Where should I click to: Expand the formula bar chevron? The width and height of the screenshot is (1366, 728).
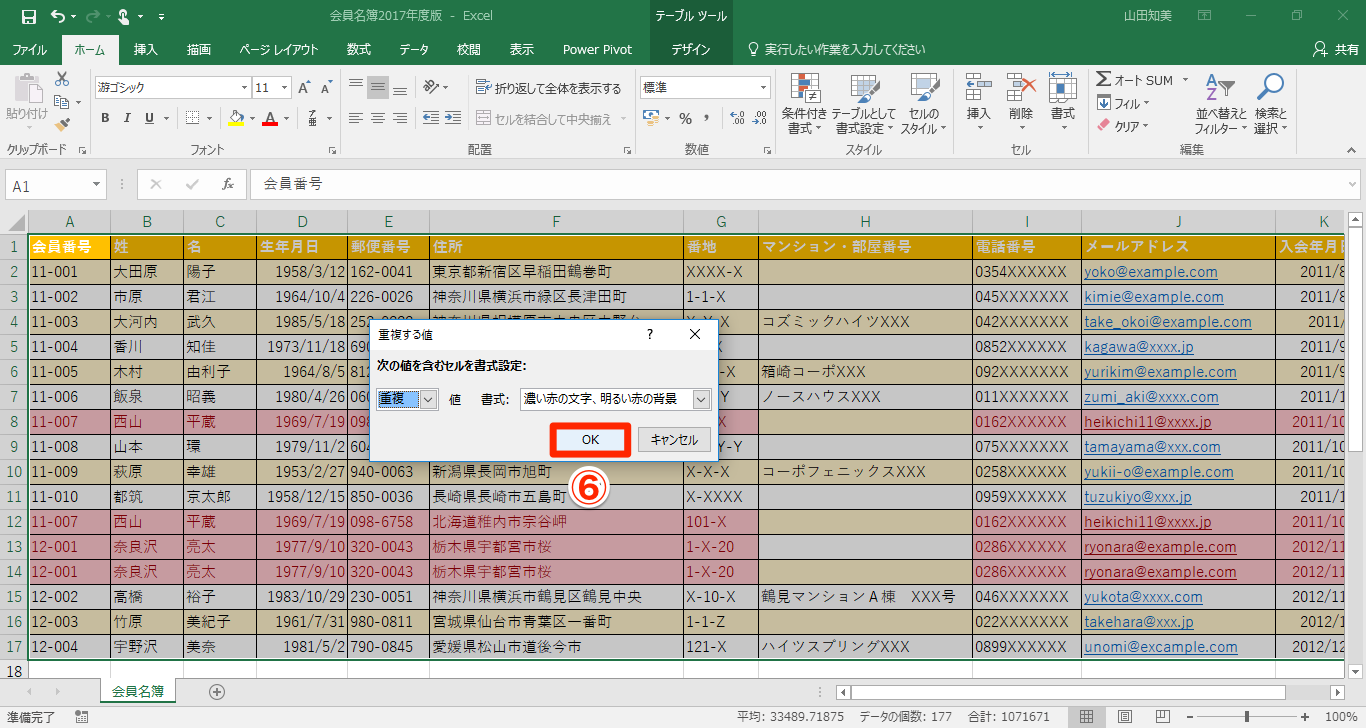coord(1351,185)
